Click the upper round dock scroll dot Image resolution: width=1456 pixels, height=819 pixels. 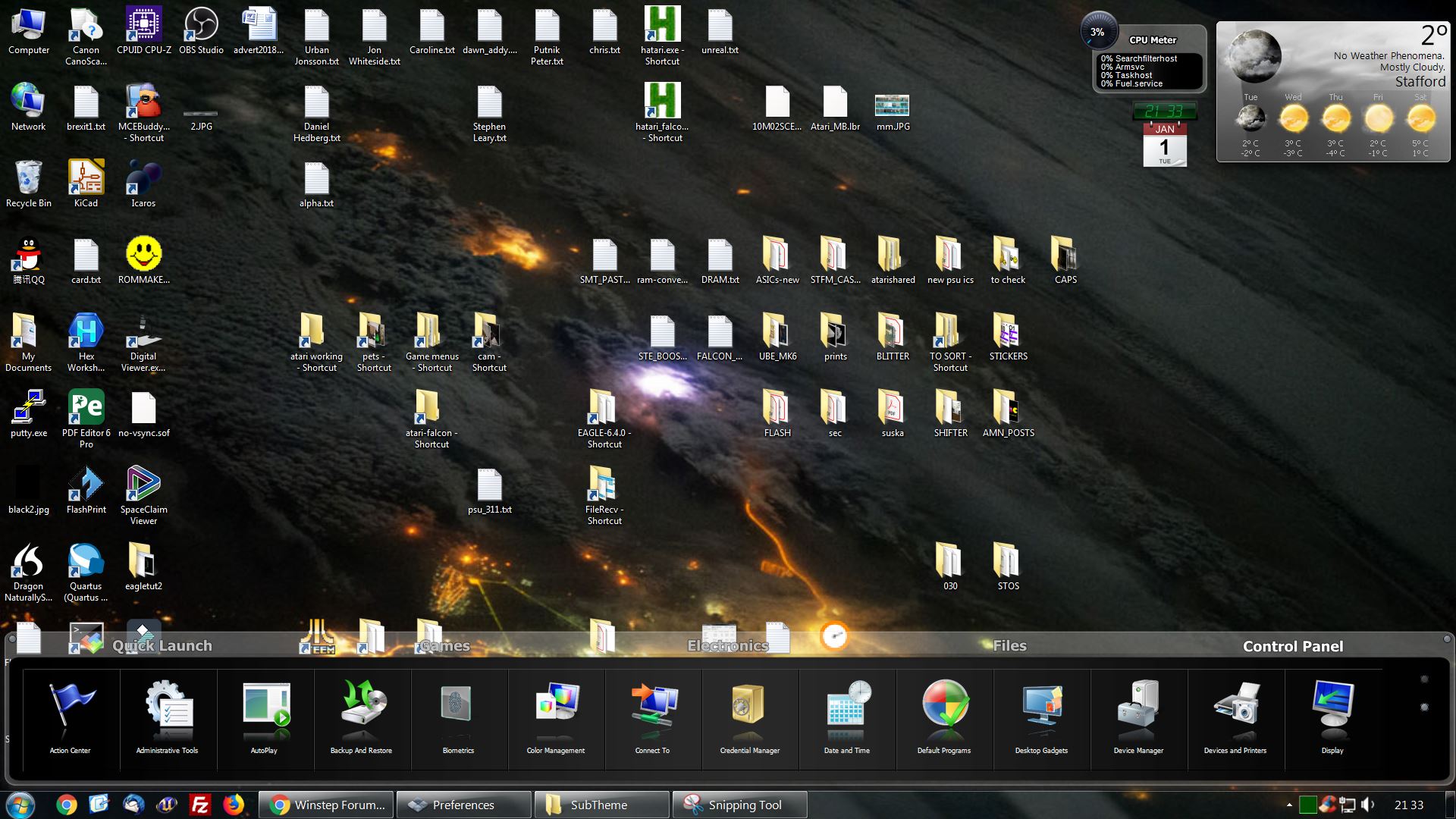tap(1424, 679)
